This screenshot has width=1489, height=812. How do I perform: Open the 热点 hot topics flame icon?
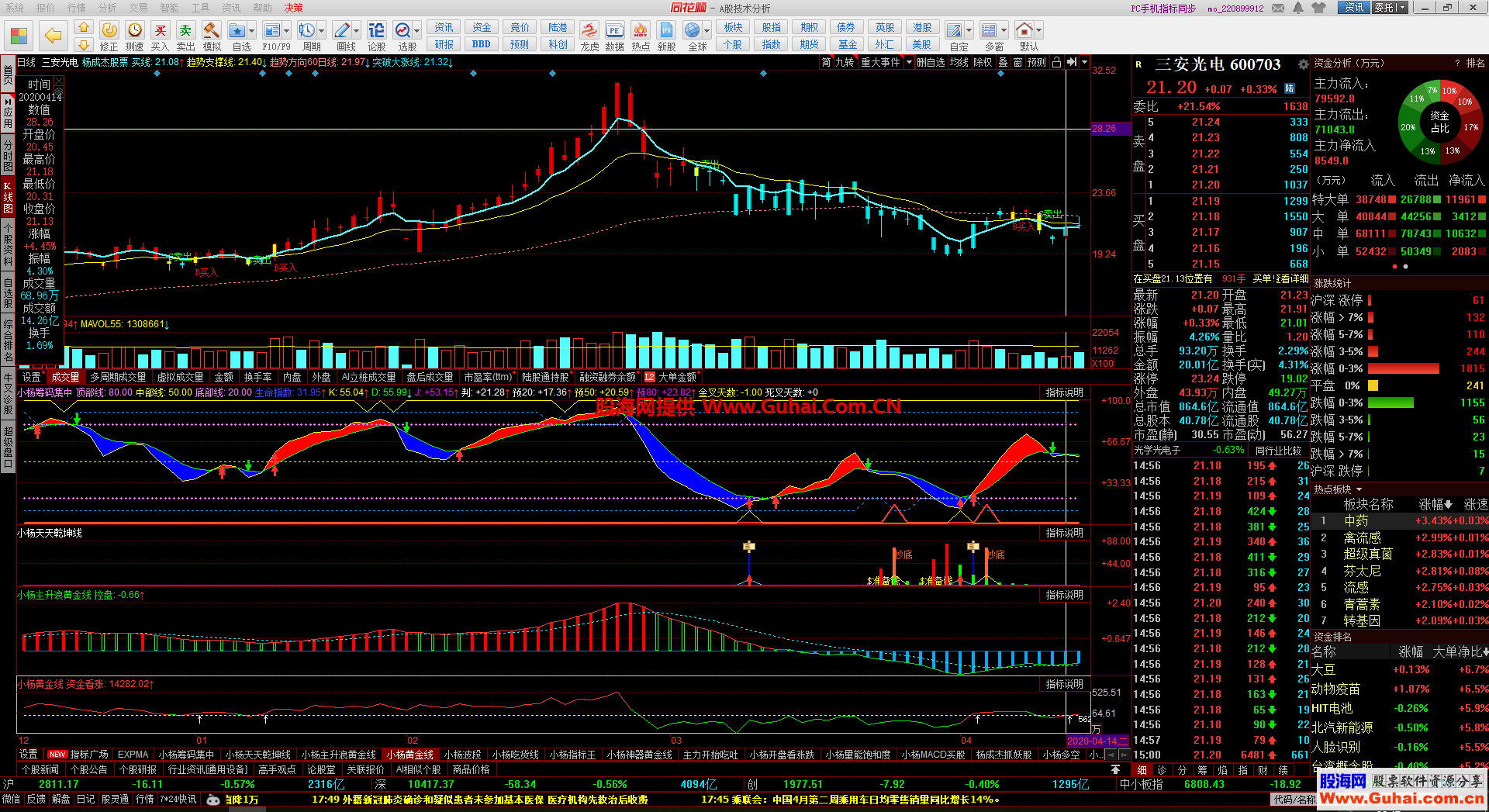(x=641, y=36)
